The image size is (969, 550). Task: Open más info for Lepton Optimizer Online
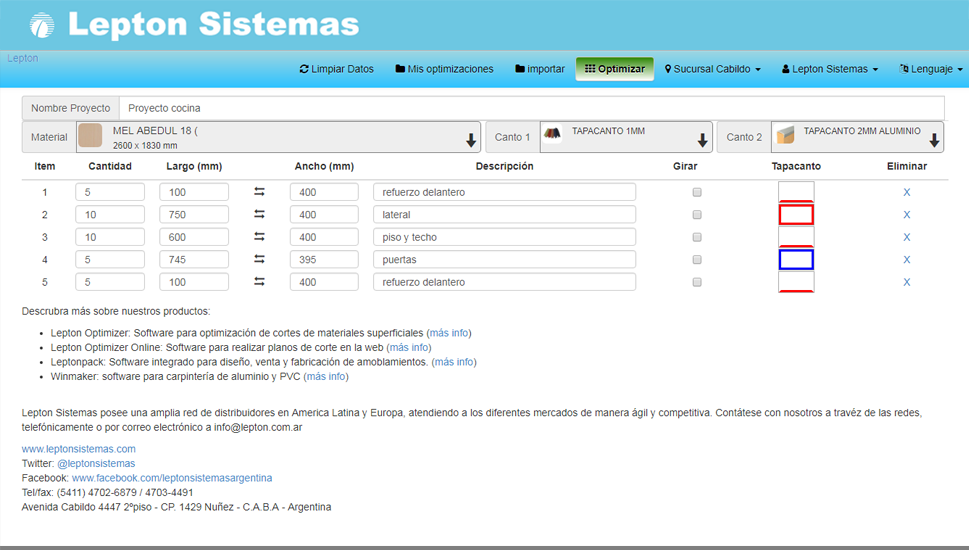409,347
